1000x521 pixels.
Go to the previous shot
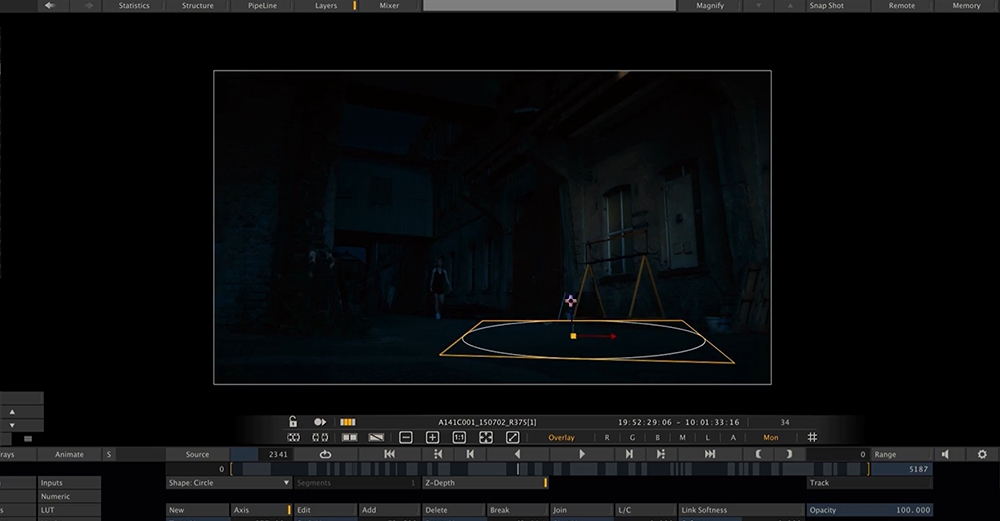[470, 454]
